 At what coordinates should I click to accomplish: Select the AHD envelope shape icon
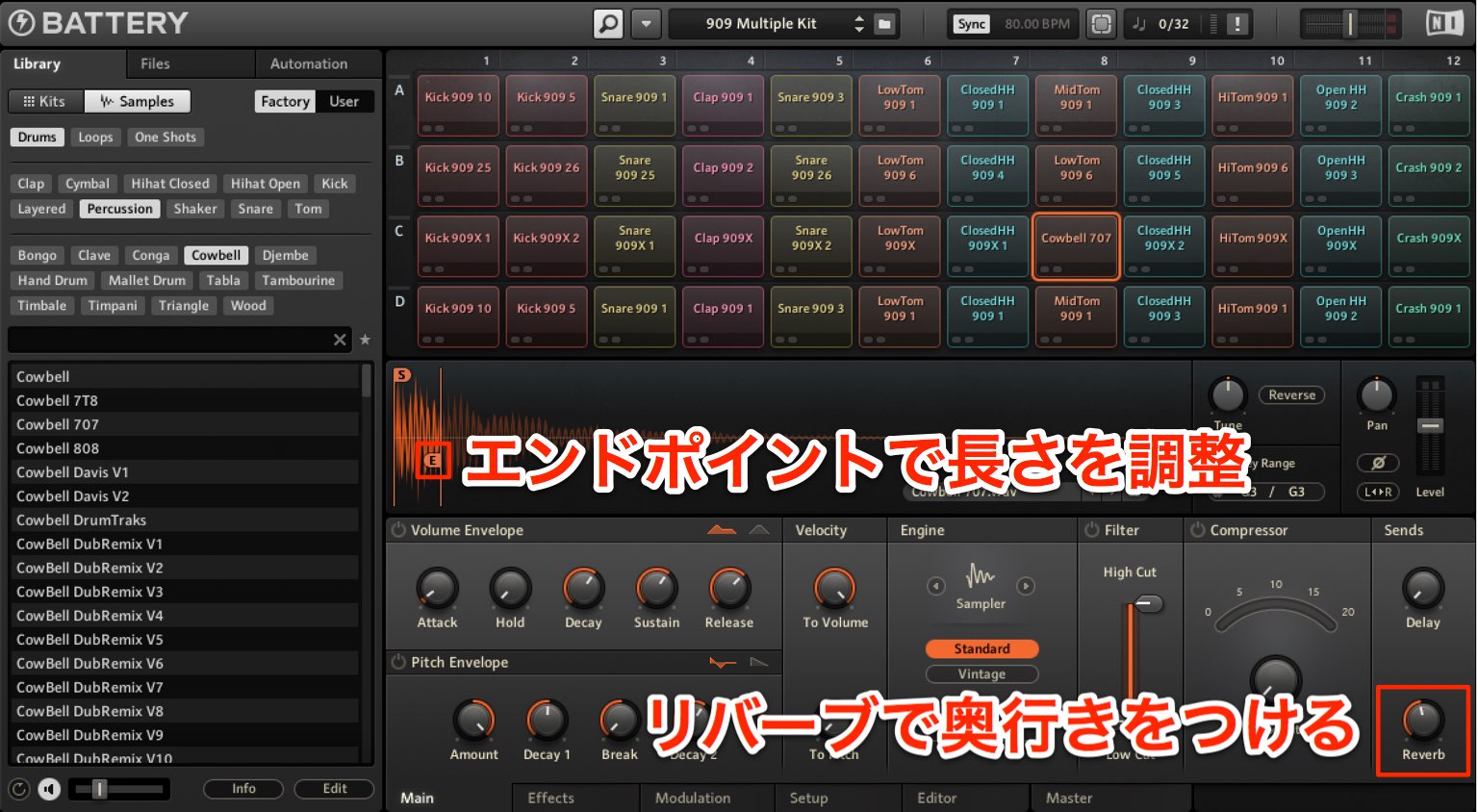point(759,530)
